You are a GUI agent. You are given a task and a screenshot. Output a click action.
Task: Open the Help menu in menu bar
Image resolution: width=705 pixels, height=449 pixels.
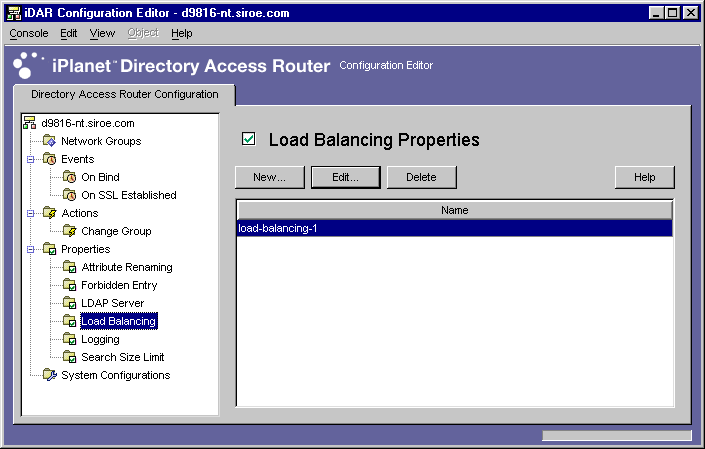pyautogui.click(x=182, y=33)
